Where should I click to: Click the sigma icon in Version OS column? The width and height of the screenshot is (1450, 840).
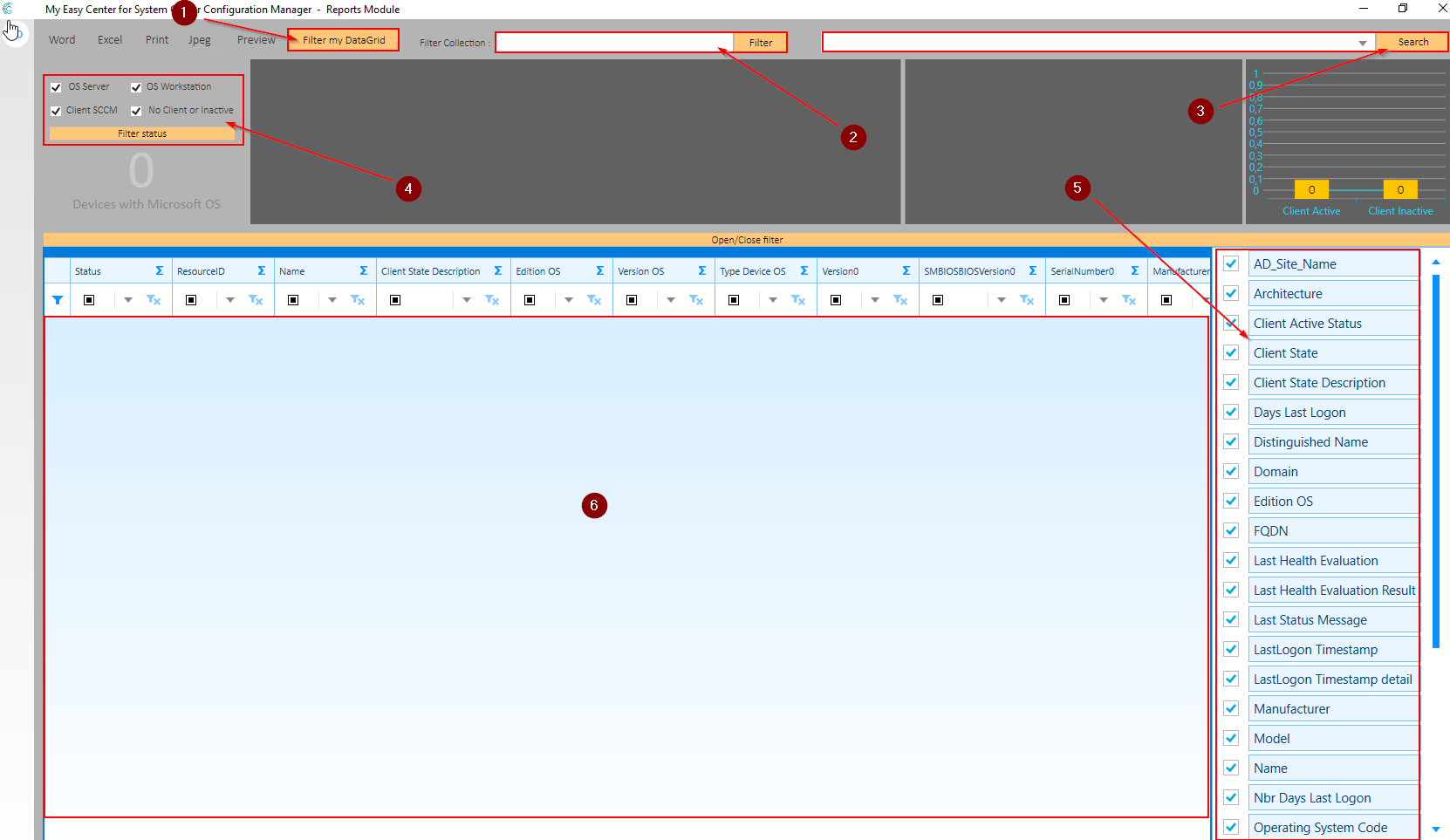tap(701, 271)
